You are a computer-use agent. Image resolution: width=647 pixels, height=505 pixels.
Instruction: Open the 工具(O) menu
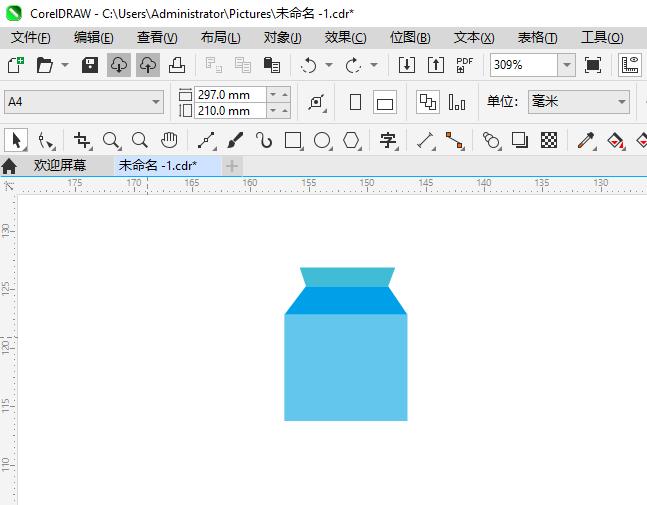[602, 38]
